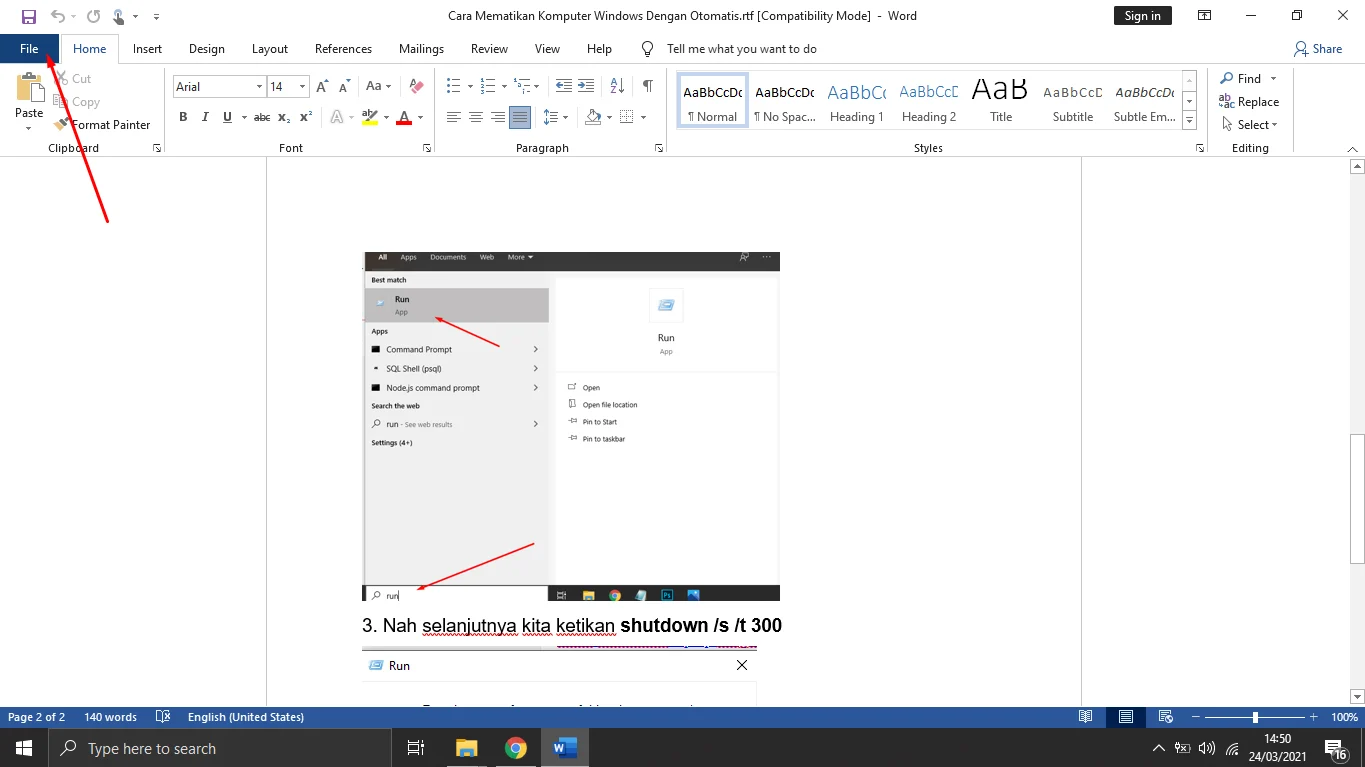Click the Sign in button
Viewport: 1365px width, 767px height.
coord(1142,16)
